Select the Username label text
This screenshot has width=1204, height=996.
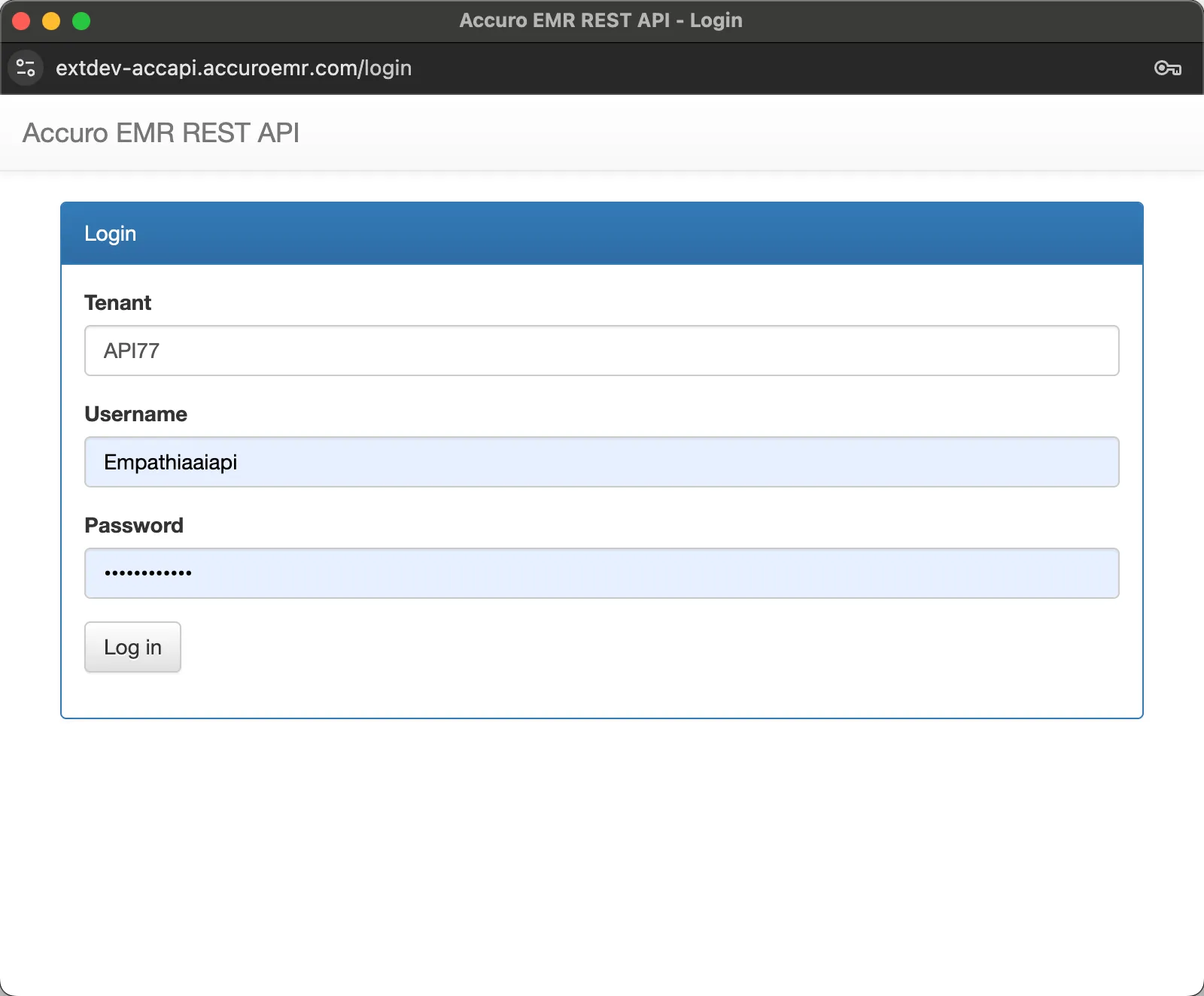(135, 414)
